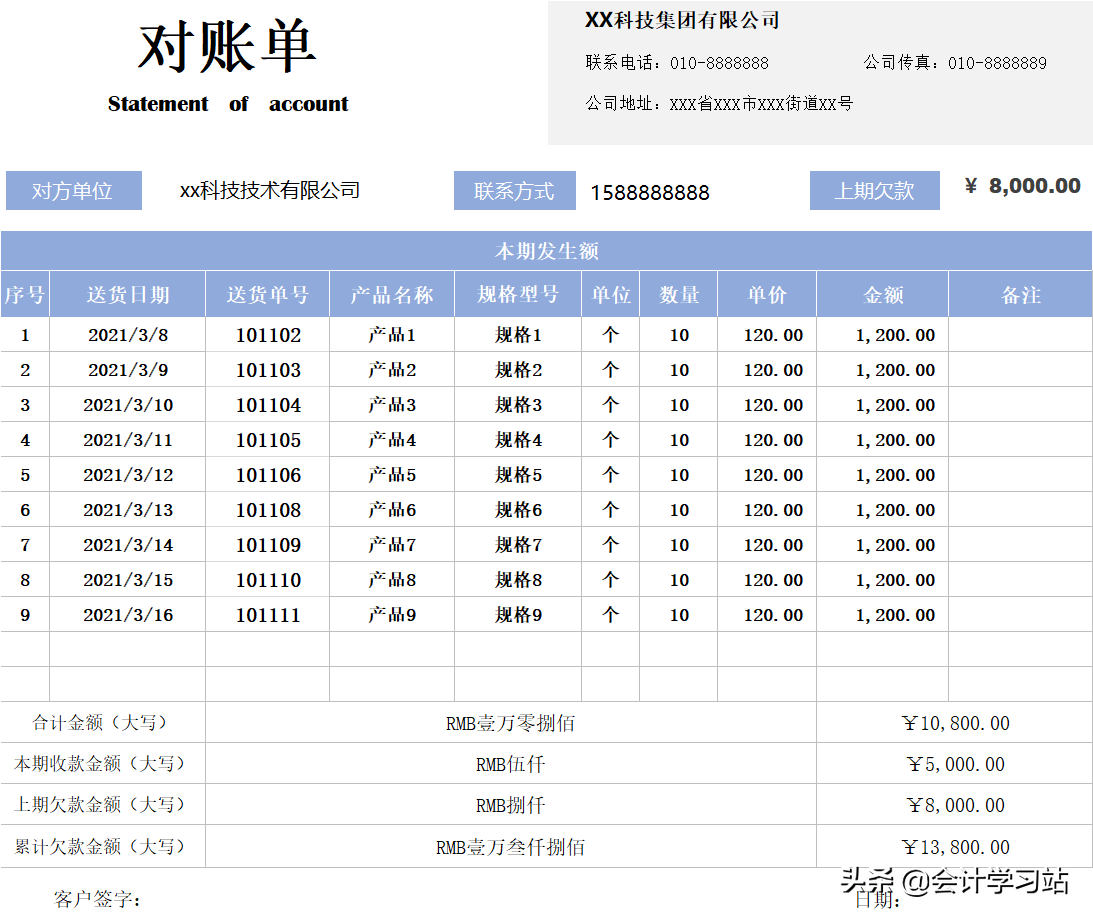Select the 上期欠款 label cell
The image size is (1093, 919).
[x=875, y=190]
